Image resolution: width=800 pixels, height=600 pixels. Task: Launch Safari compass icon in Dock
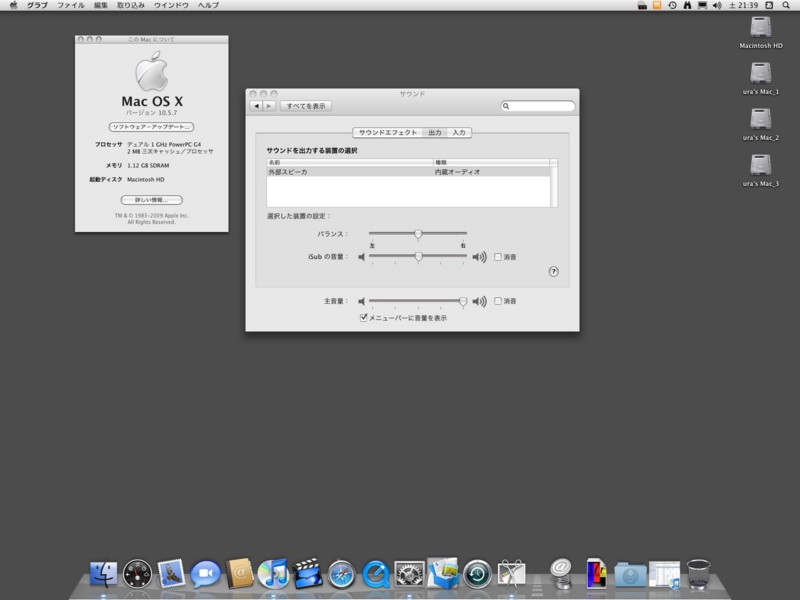pos(341,574)
